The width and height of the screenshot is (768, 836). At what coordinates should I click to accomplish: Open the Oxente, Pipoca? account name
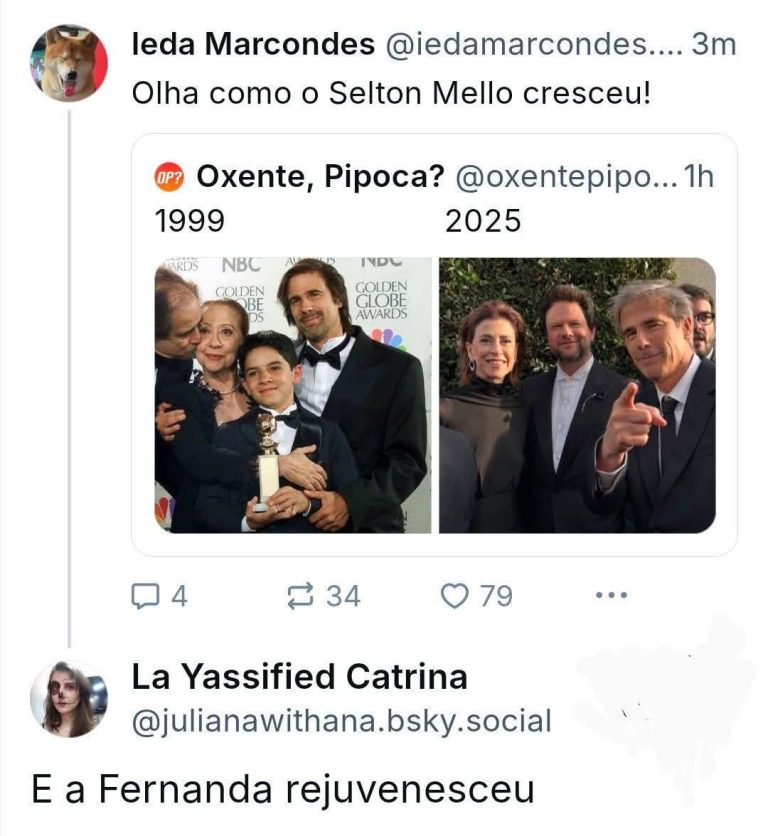coord(320,177)
